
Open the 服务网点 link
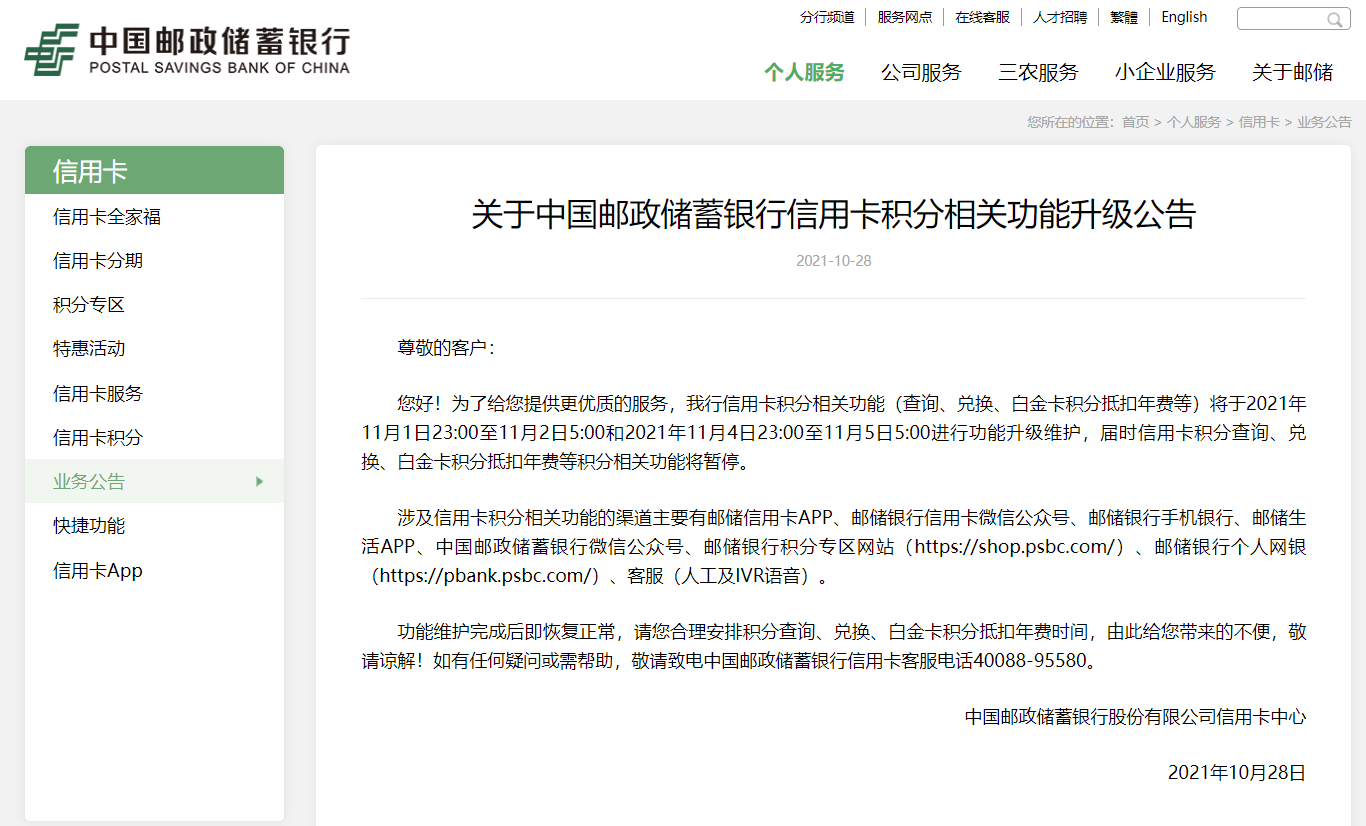pos(905,17)
